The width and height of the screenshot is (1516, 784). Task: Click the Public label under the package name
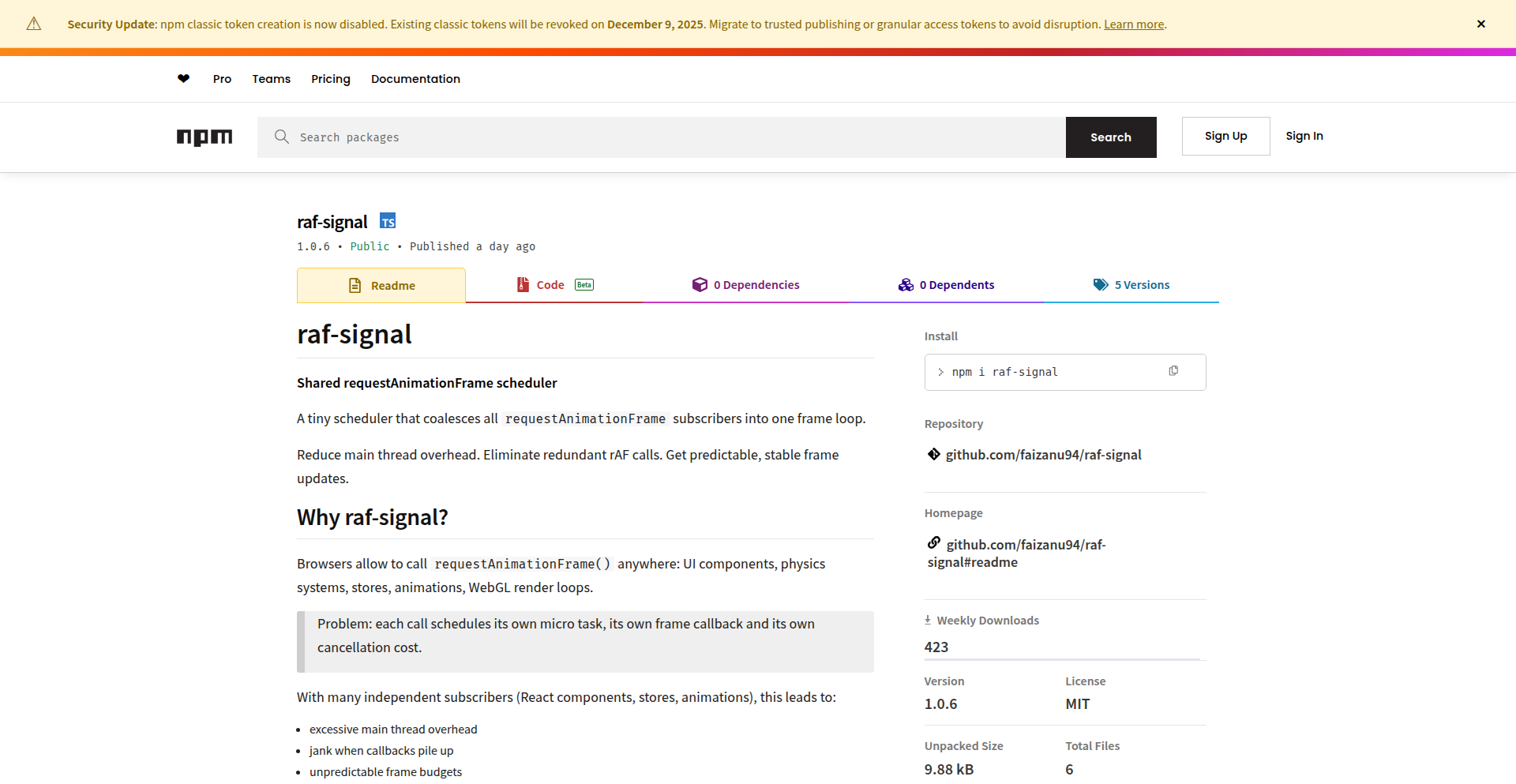(x=370, y=246)
